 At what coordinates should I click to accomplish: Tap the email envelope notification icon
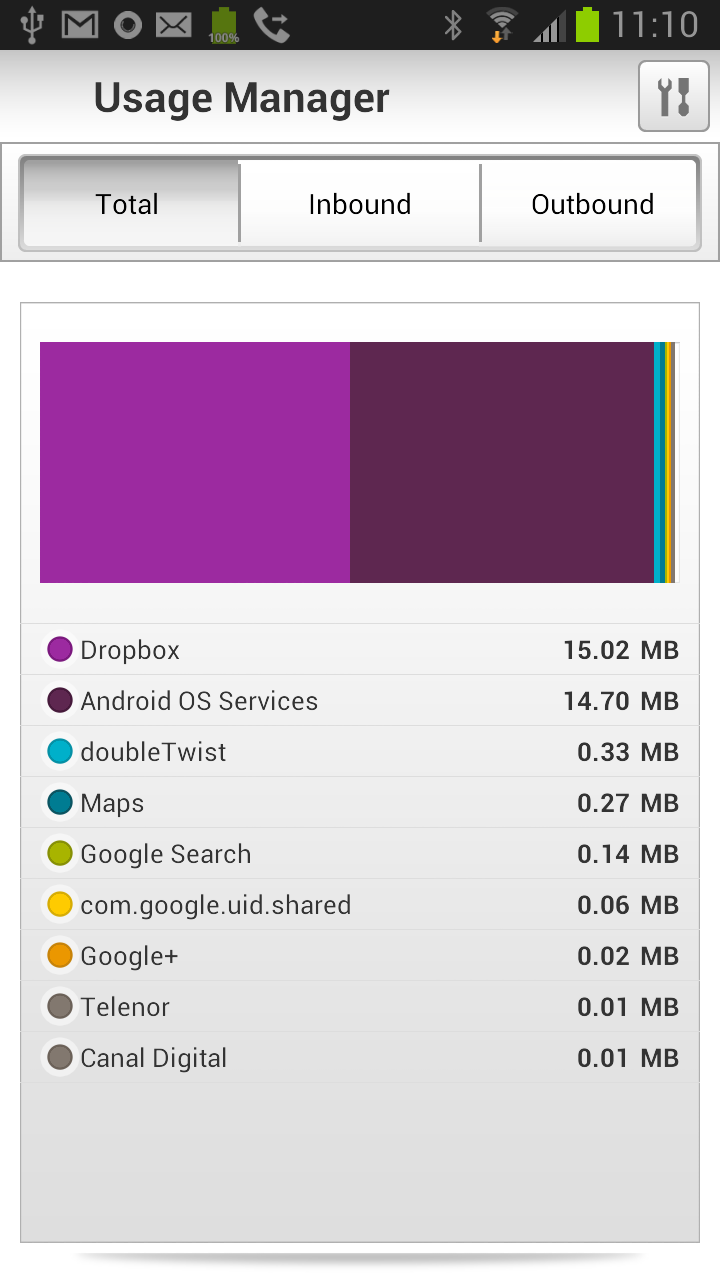tap(174, 25)
